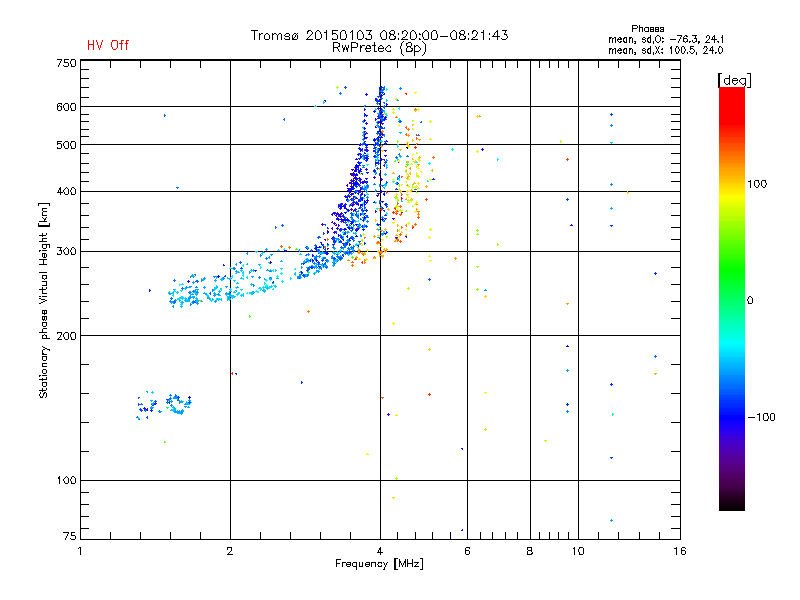
Task: Click the y-axis tick label '200'
Action: coord(66,336)
